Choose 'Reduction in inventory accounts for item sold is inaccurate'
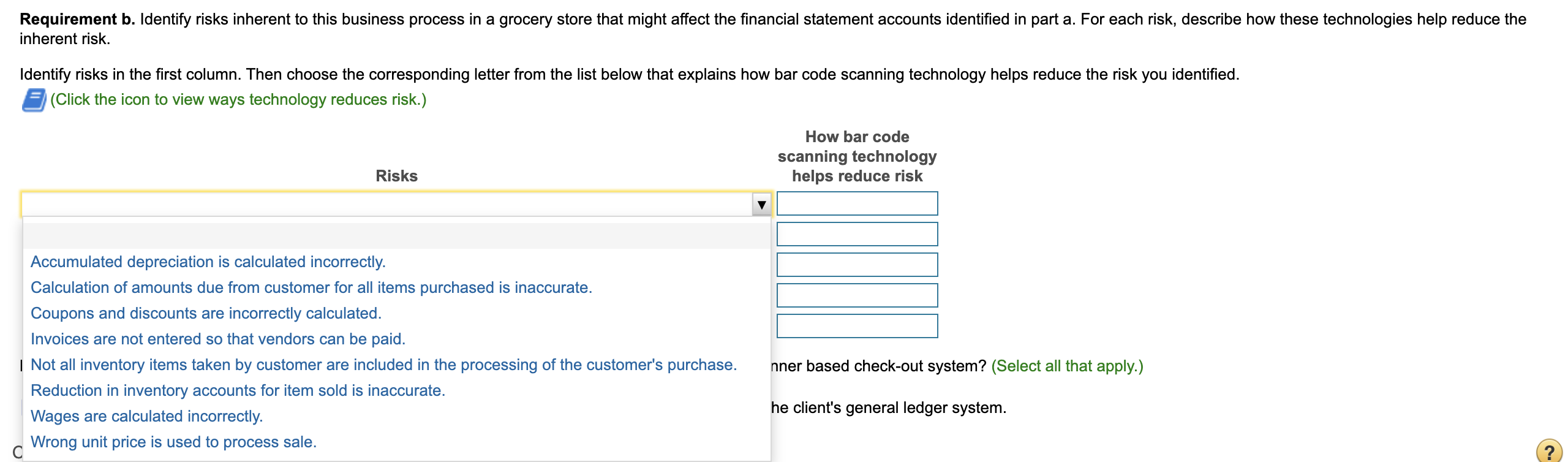Screen dimensions: 1568x462 pos(238,390)
